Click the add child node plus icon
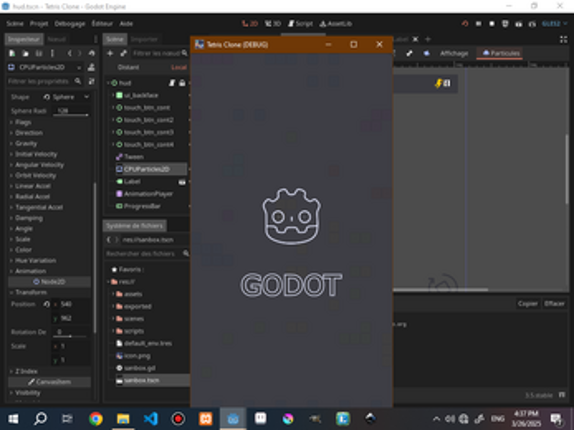Screen dimensions: 574x430 click(x=110, y=53)
